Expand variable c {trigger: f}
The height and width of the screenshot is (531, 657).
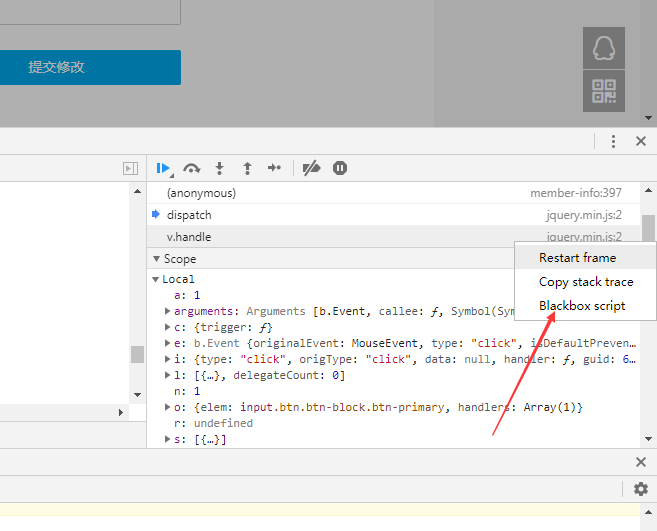(167, 327)
